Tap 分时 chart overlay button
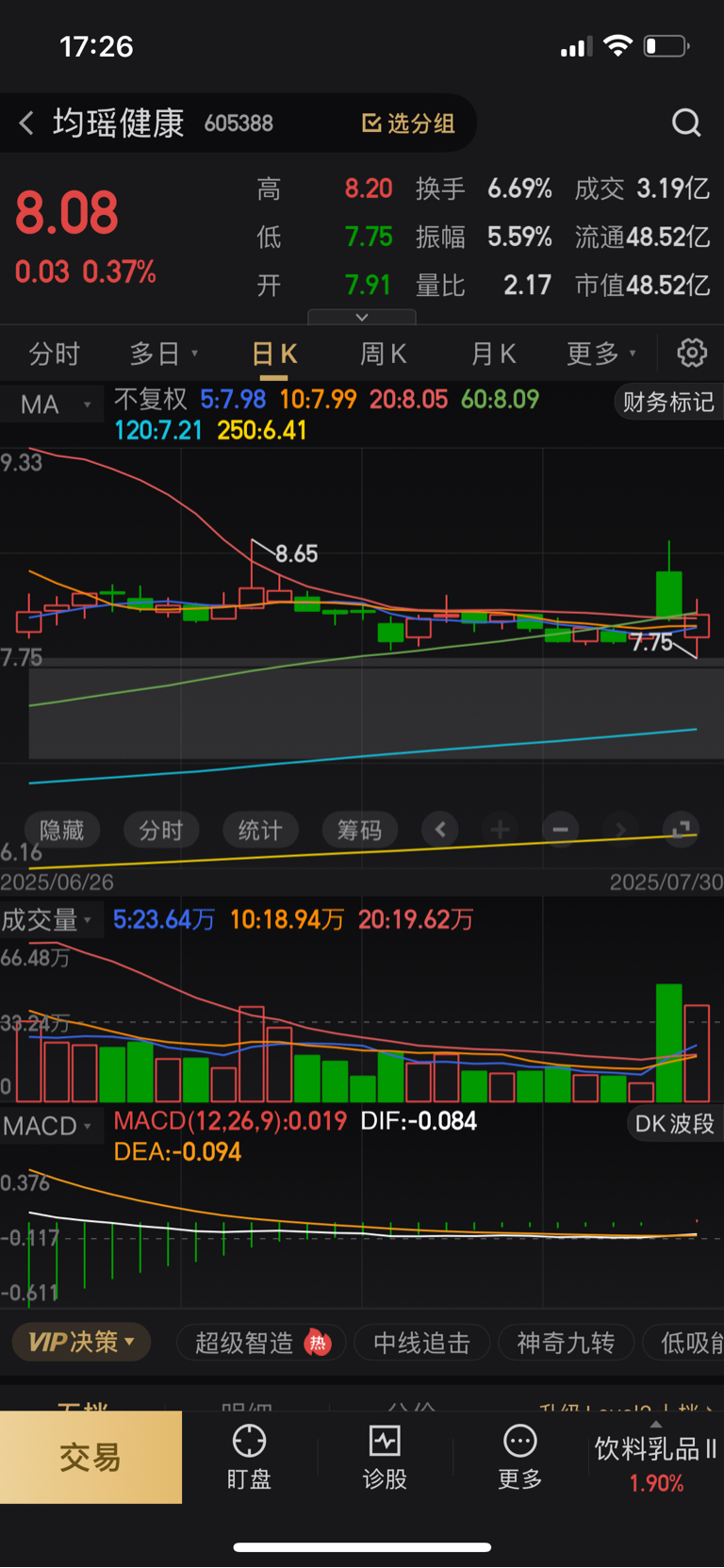 [x=161, y=830]
